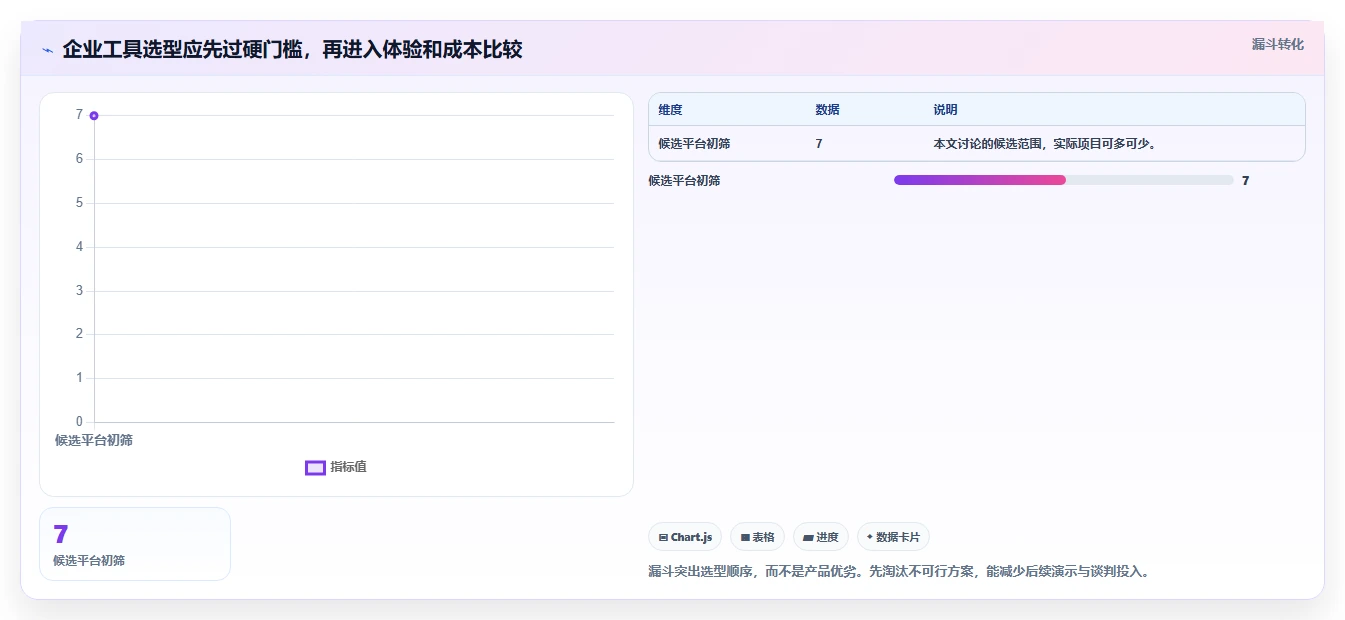Image resolution: width=1345 pixels, height=620 pixels.
Task: Click the 表格 tag
Action: point(757,537)
